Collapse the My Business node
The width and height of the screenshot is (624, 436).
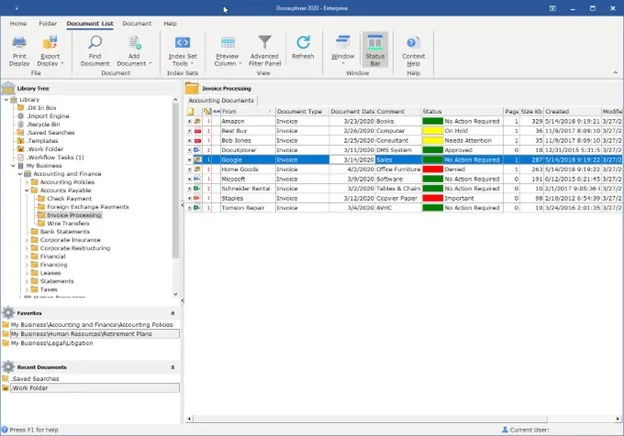[x=13, y=165]
